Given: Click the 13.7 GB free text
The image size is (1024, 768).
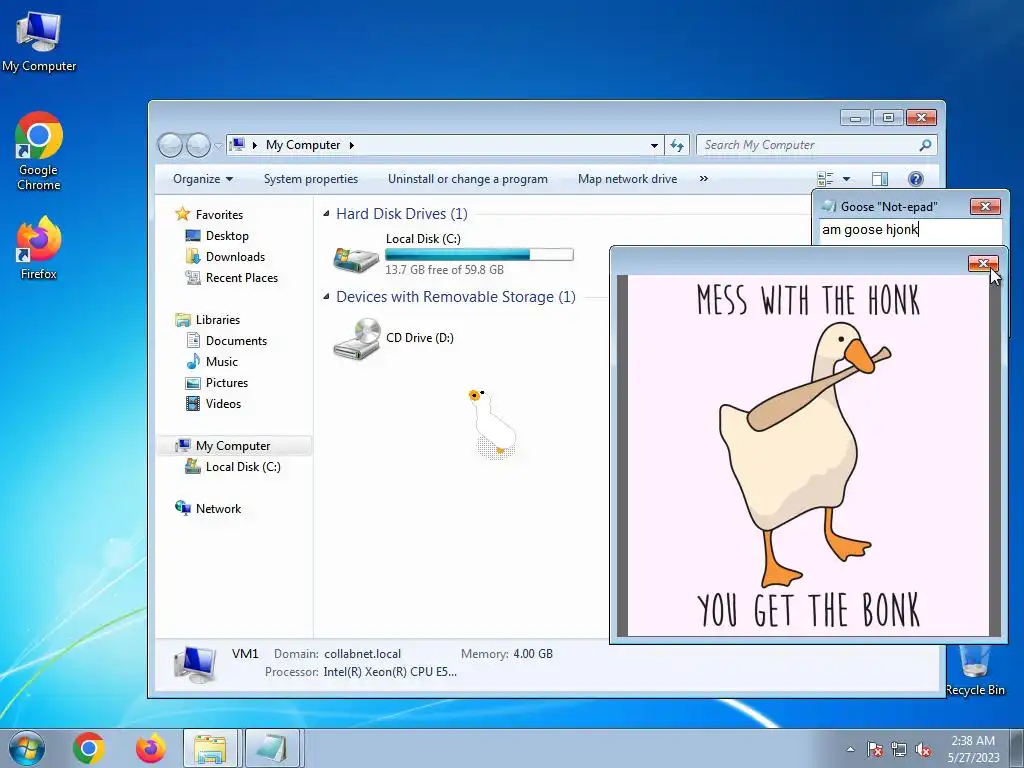Looking at the screenshot, I should [444, 270].
